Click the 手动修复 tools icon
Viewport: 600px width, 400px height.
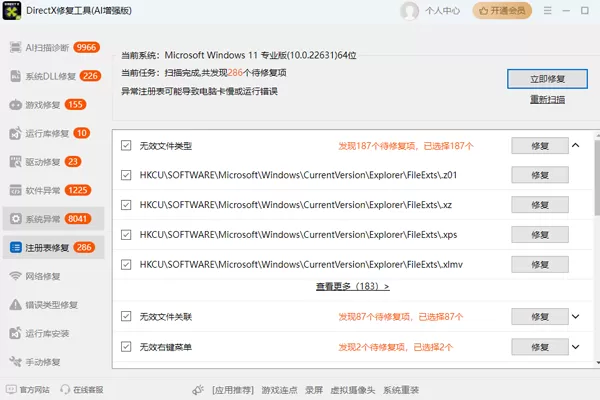pyautogui.click(x=15, y=362)
